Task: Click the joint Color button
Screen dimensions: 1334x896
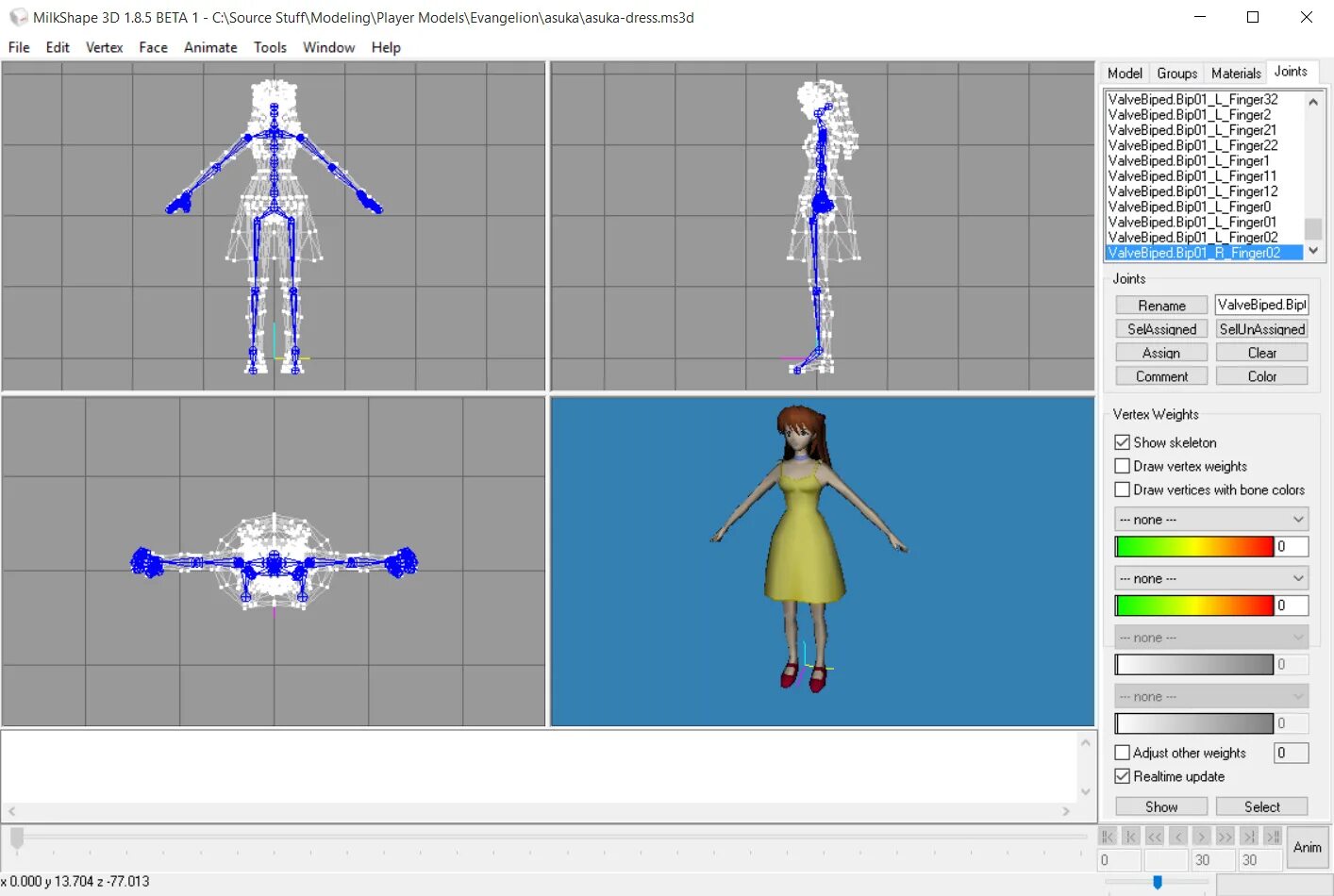Action: (1262, 376)
